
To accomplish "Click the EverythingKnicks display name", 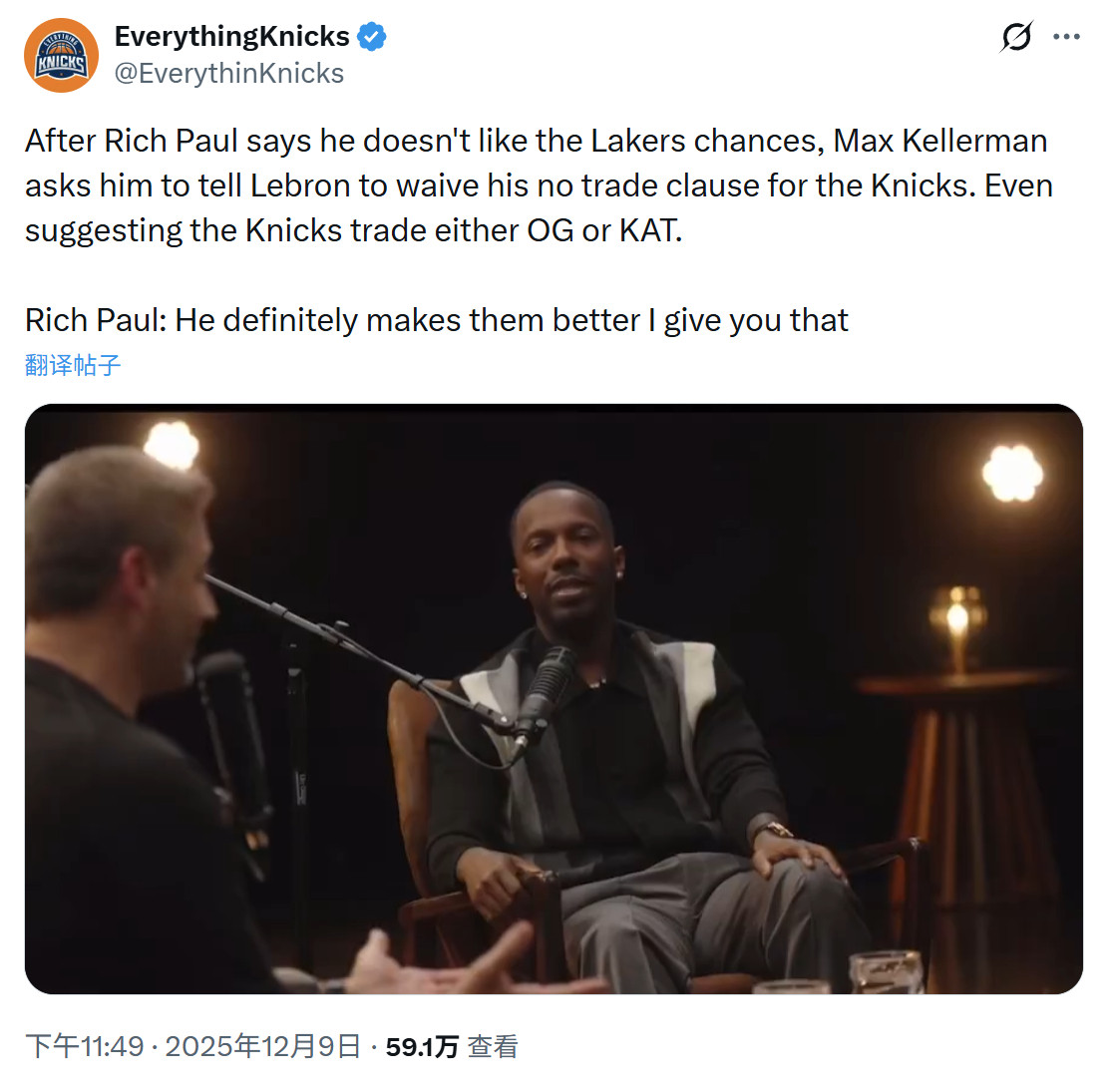I will click(x=232, y=36).
